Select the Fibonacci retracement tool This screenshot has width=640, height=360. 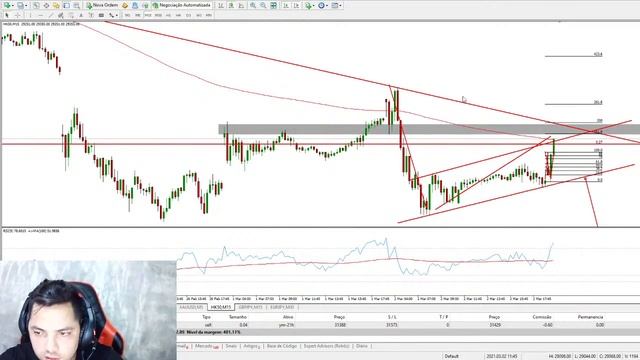[x=71, y=15]
